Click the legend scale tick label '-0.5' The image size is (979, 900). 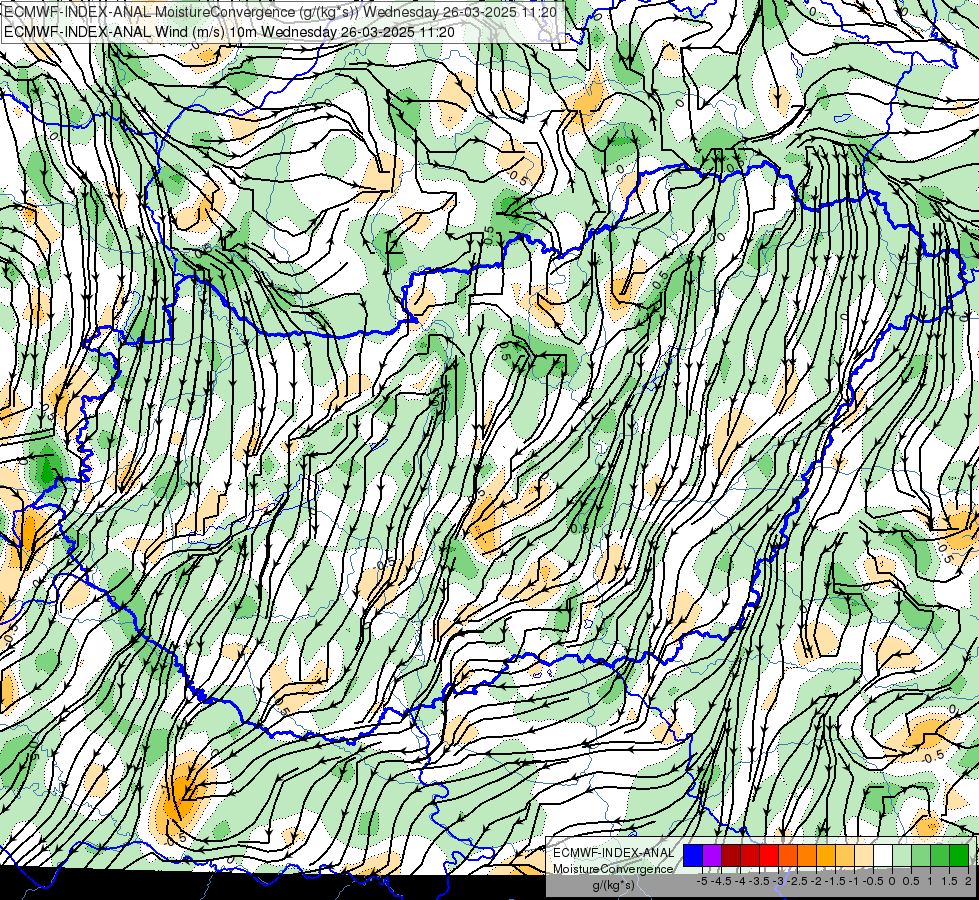tap(873, 881)
